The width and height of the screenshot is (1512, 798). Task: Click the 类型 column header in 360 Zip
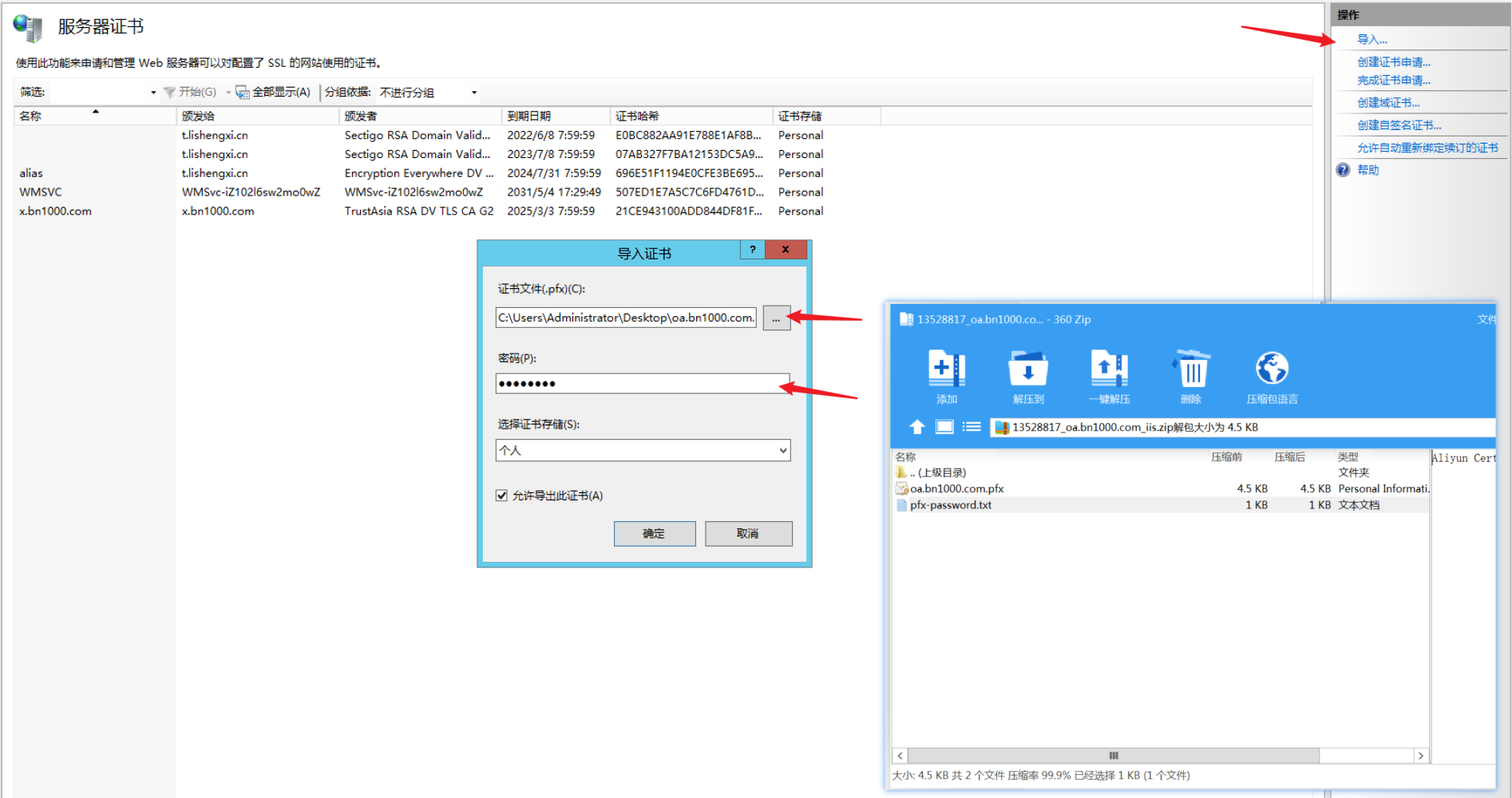tap(1348, 457)
